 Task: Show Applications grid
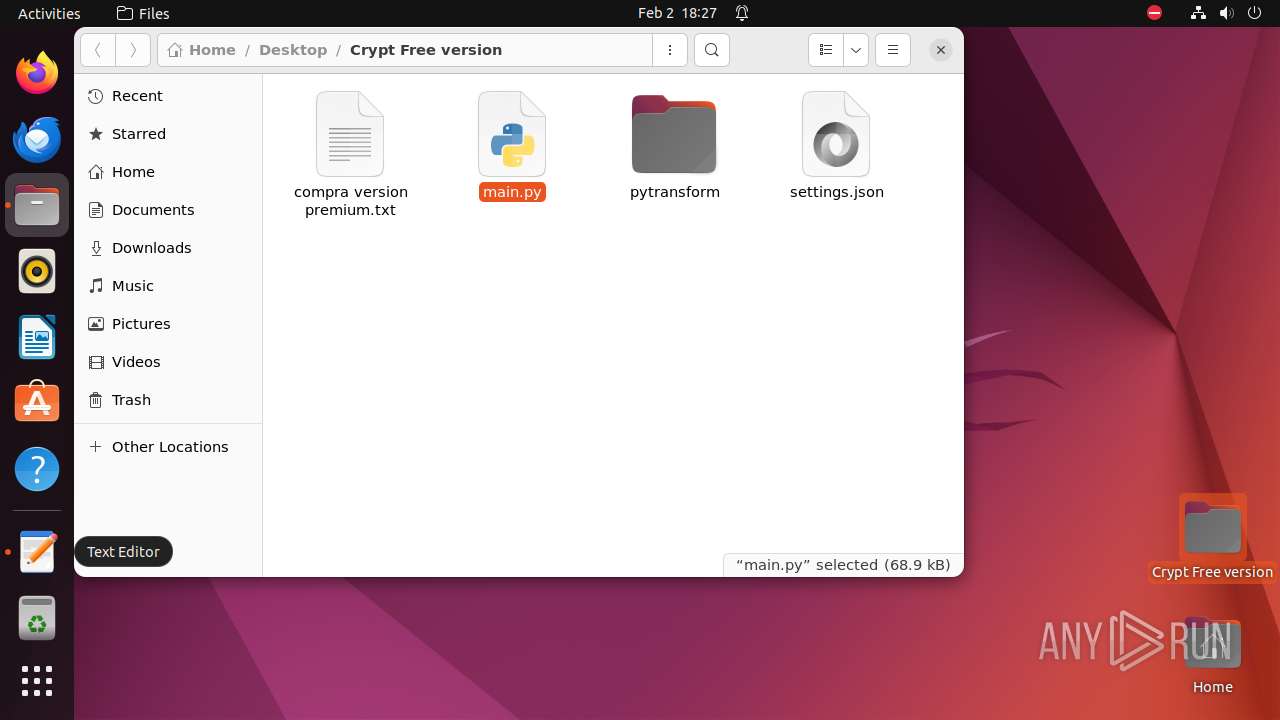pos(37,681)
